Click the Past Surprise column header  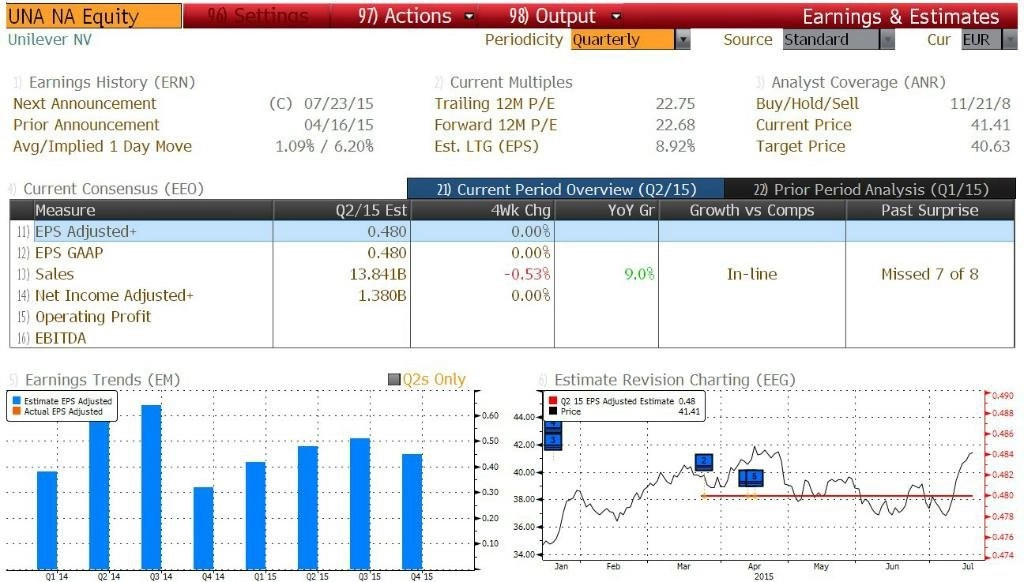pos(930,210)
